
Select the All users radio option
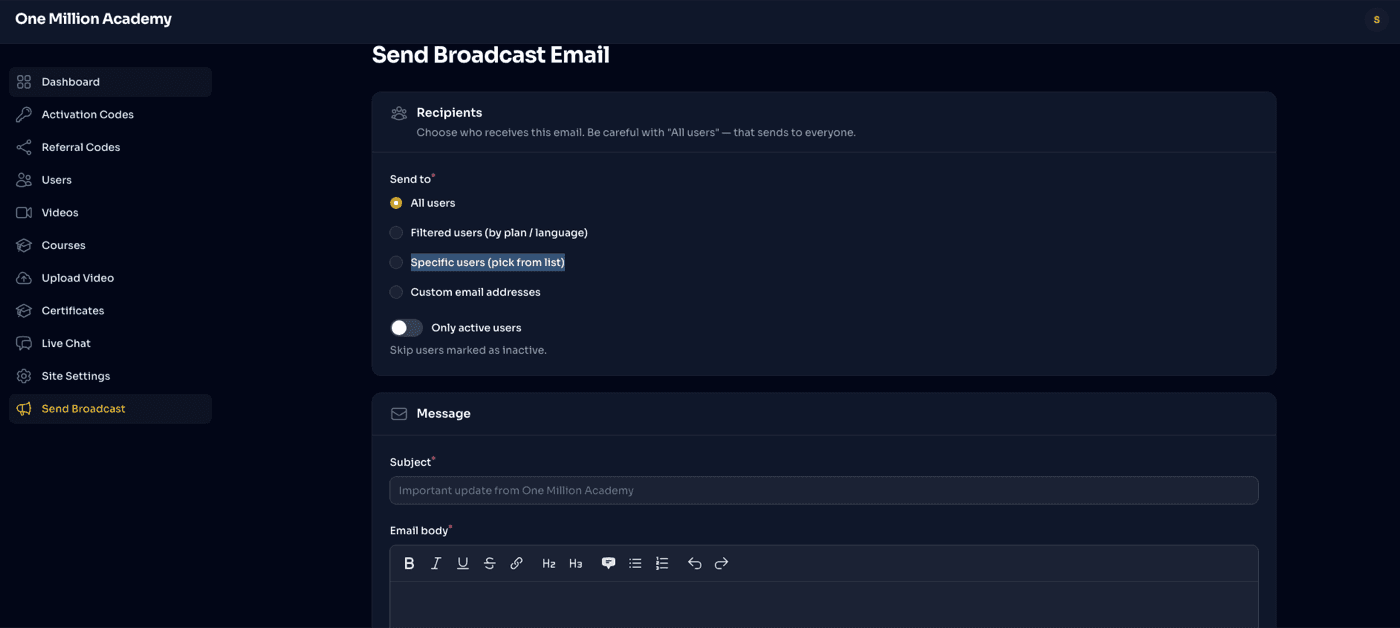(x=396, y=203)
